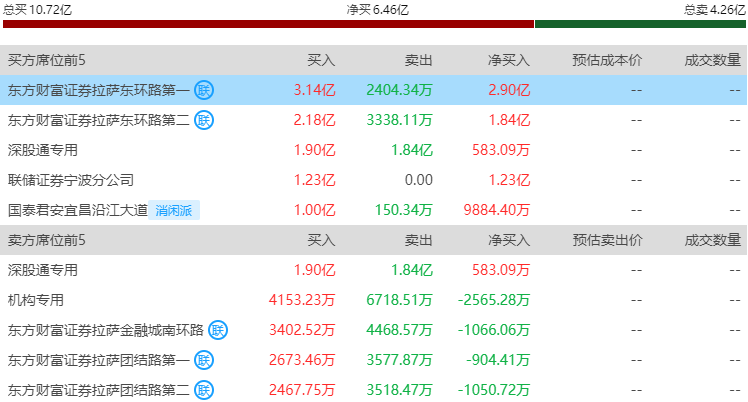Click the sell amount 150.34万
Viewport: 748px width, 402px height.
(x=404, y=210)
